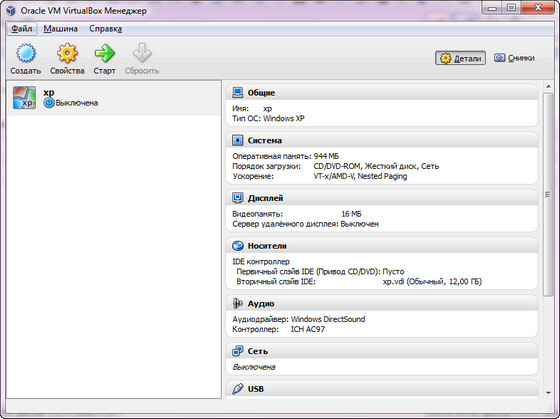560x419 pixels.
Task: Click the 'Видеопамять:' label
Action: (257, 214)
